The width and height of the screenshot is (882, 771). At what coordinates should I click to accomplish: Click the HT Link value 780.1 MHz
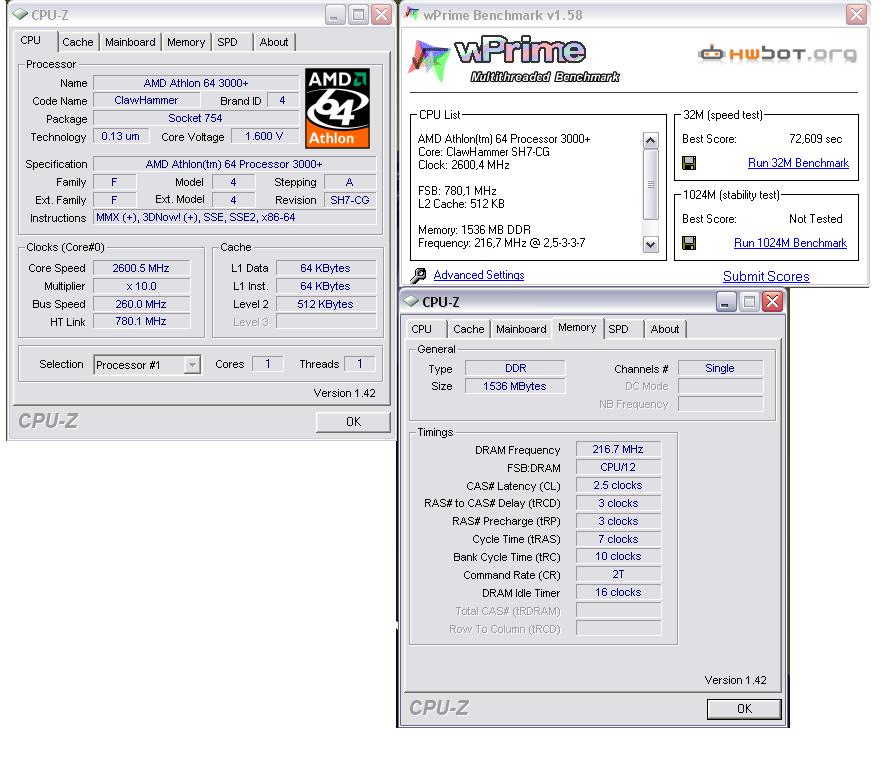[141, 321]
